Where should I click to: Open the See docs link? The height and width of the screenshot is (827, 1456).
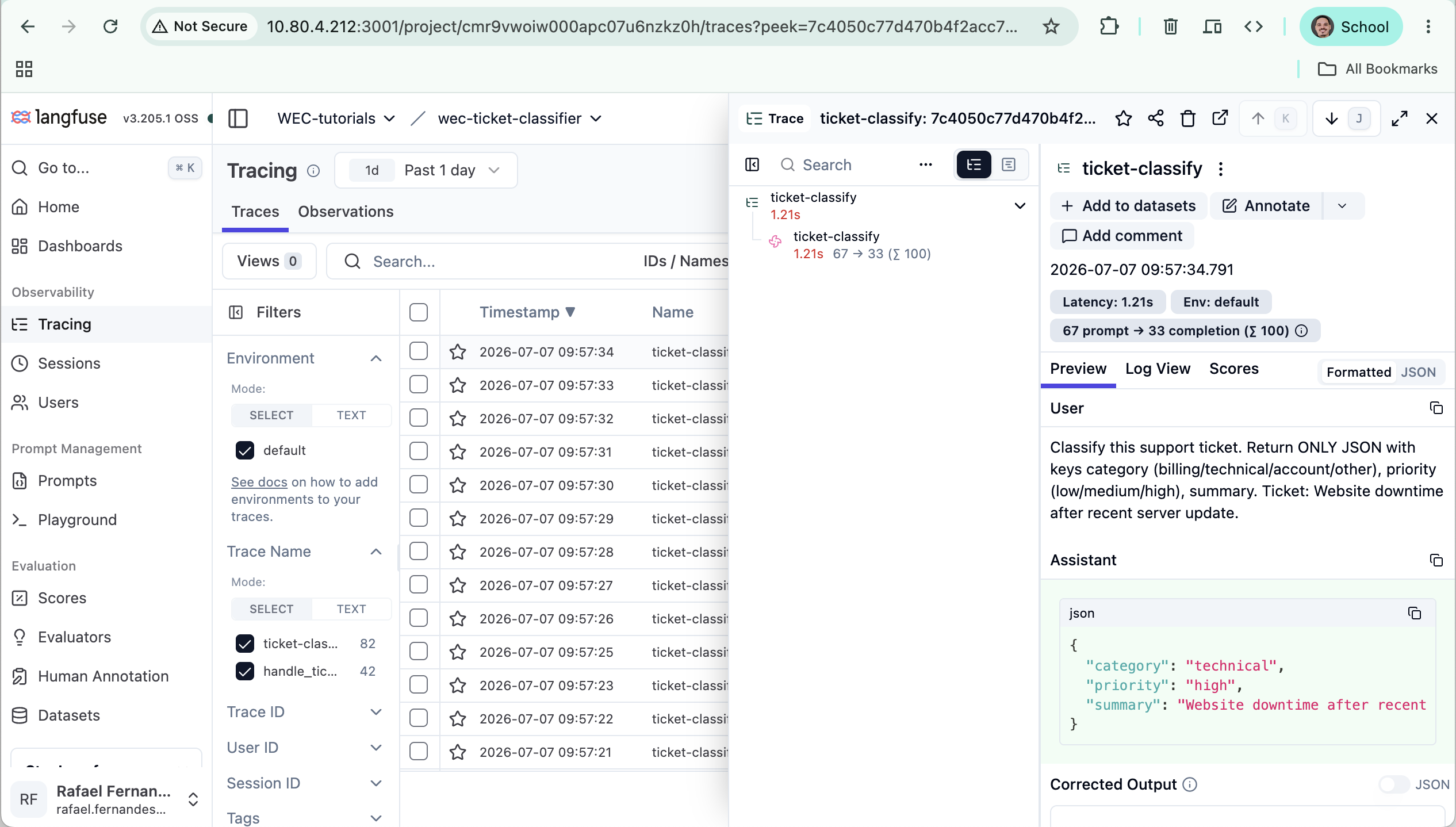[259, 482]
